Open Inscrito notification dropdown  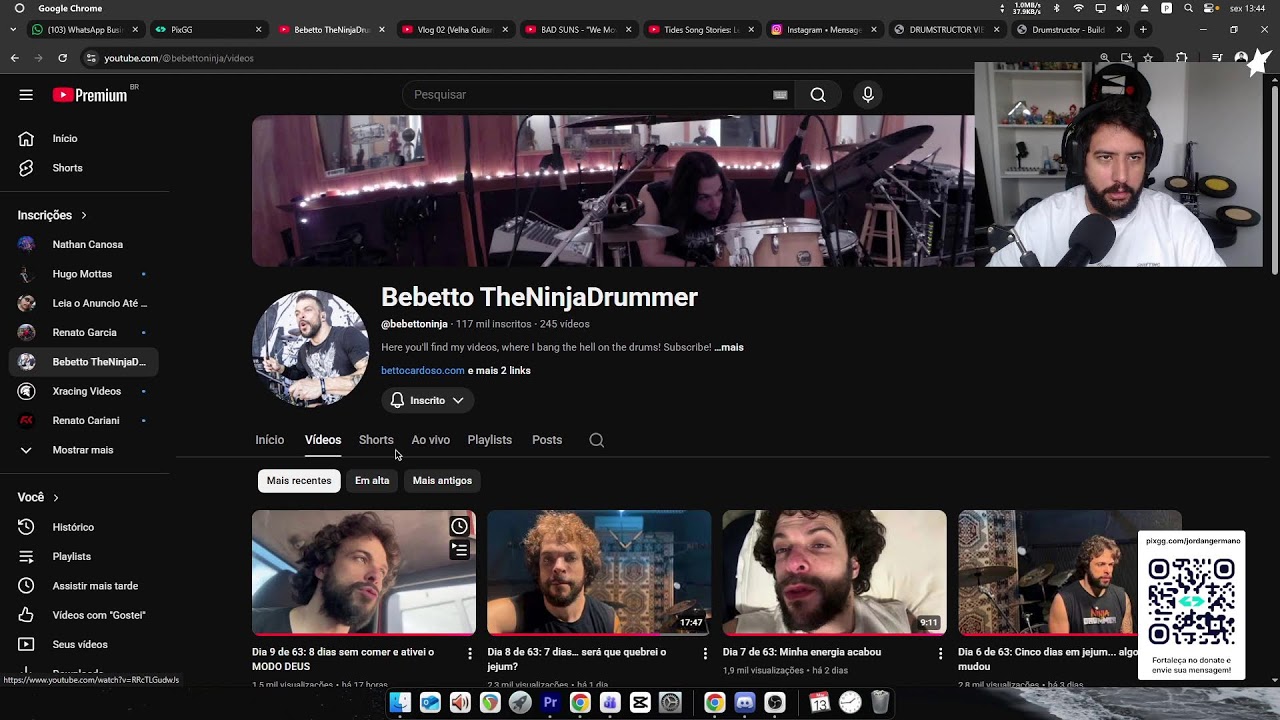427,400
